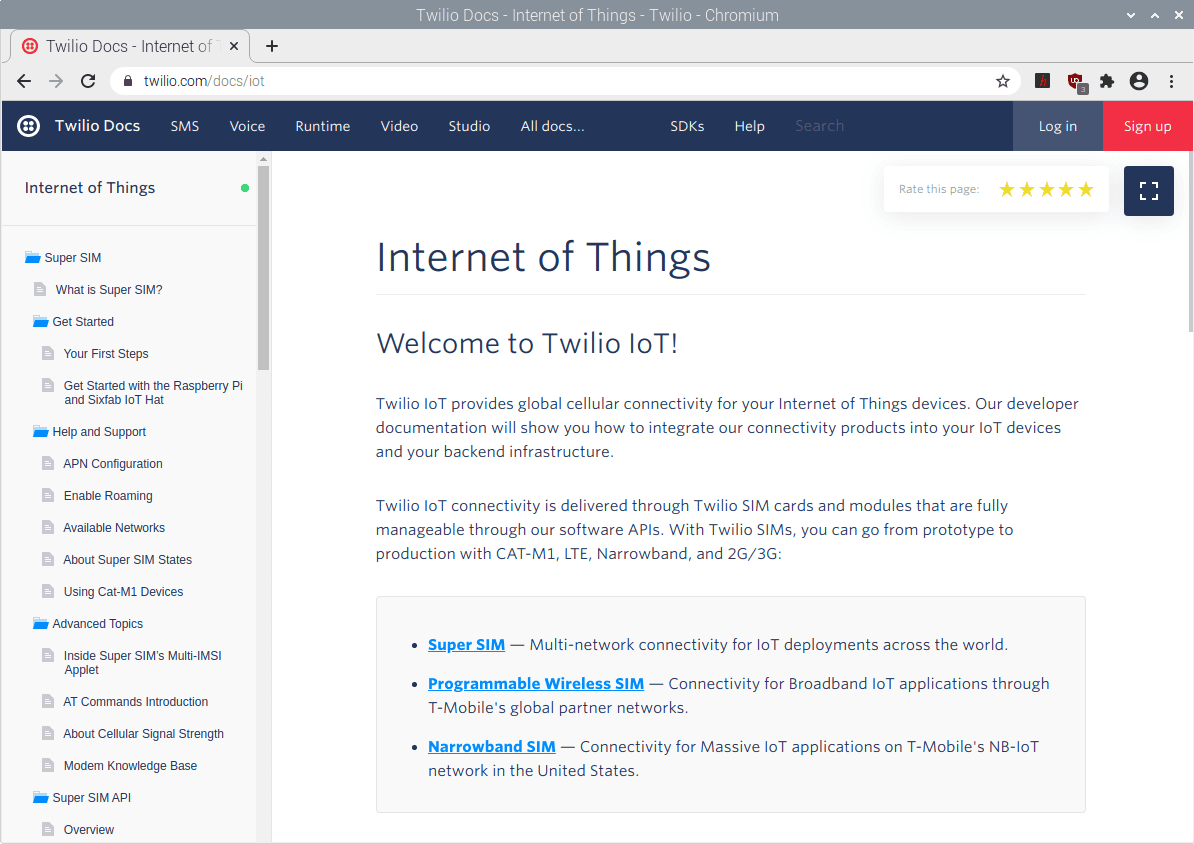Open the uBlock Origin extension icon
This screenshot has height=844, width=1194.
1076,81
